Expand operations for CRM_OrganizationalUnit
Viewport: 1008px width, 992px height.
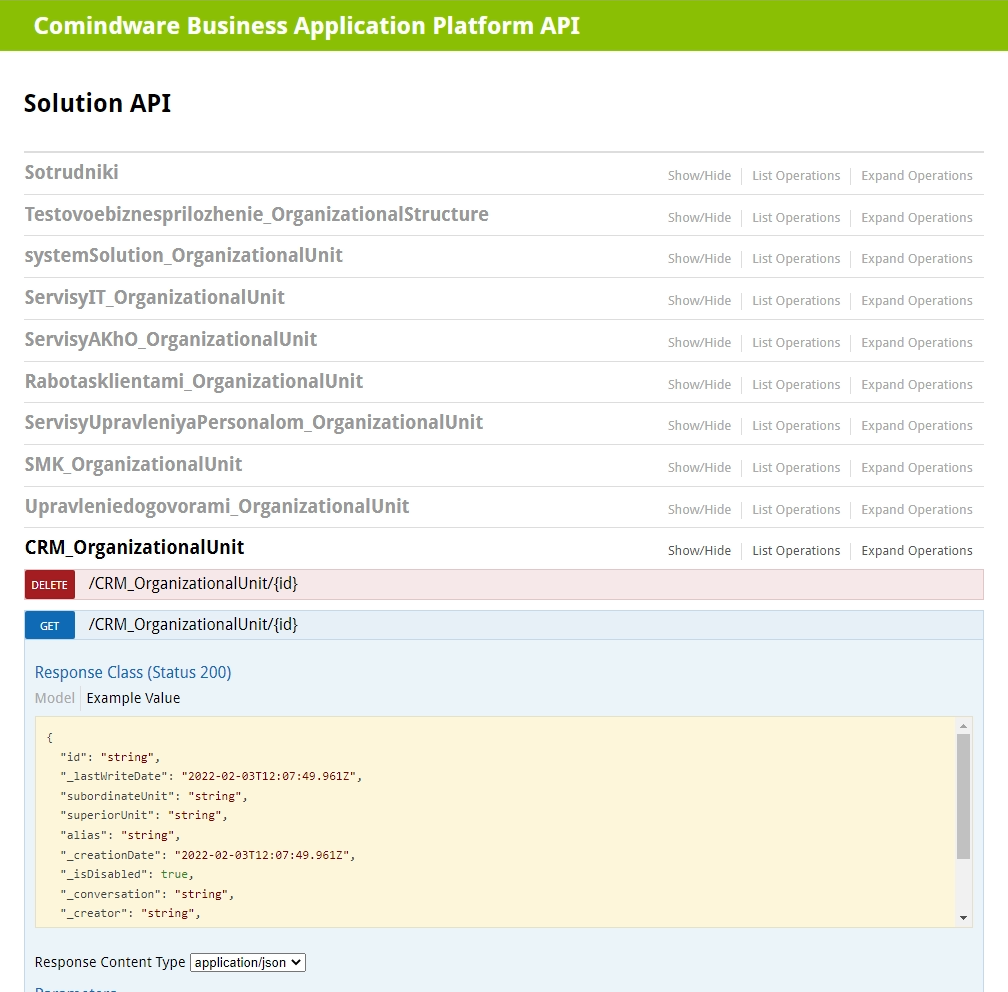pyautogui.click(x=917, y=550)
